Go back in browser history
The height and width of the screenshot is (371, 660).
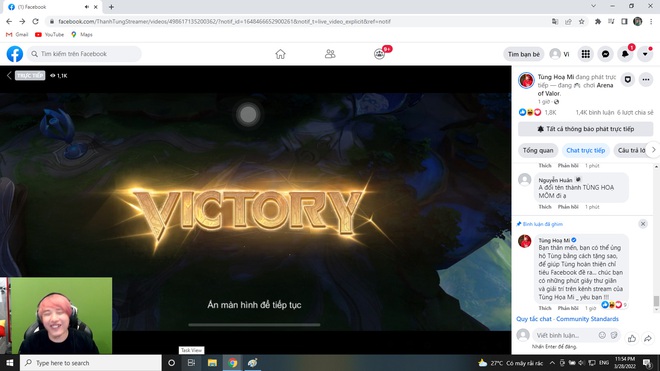[9, 21]
